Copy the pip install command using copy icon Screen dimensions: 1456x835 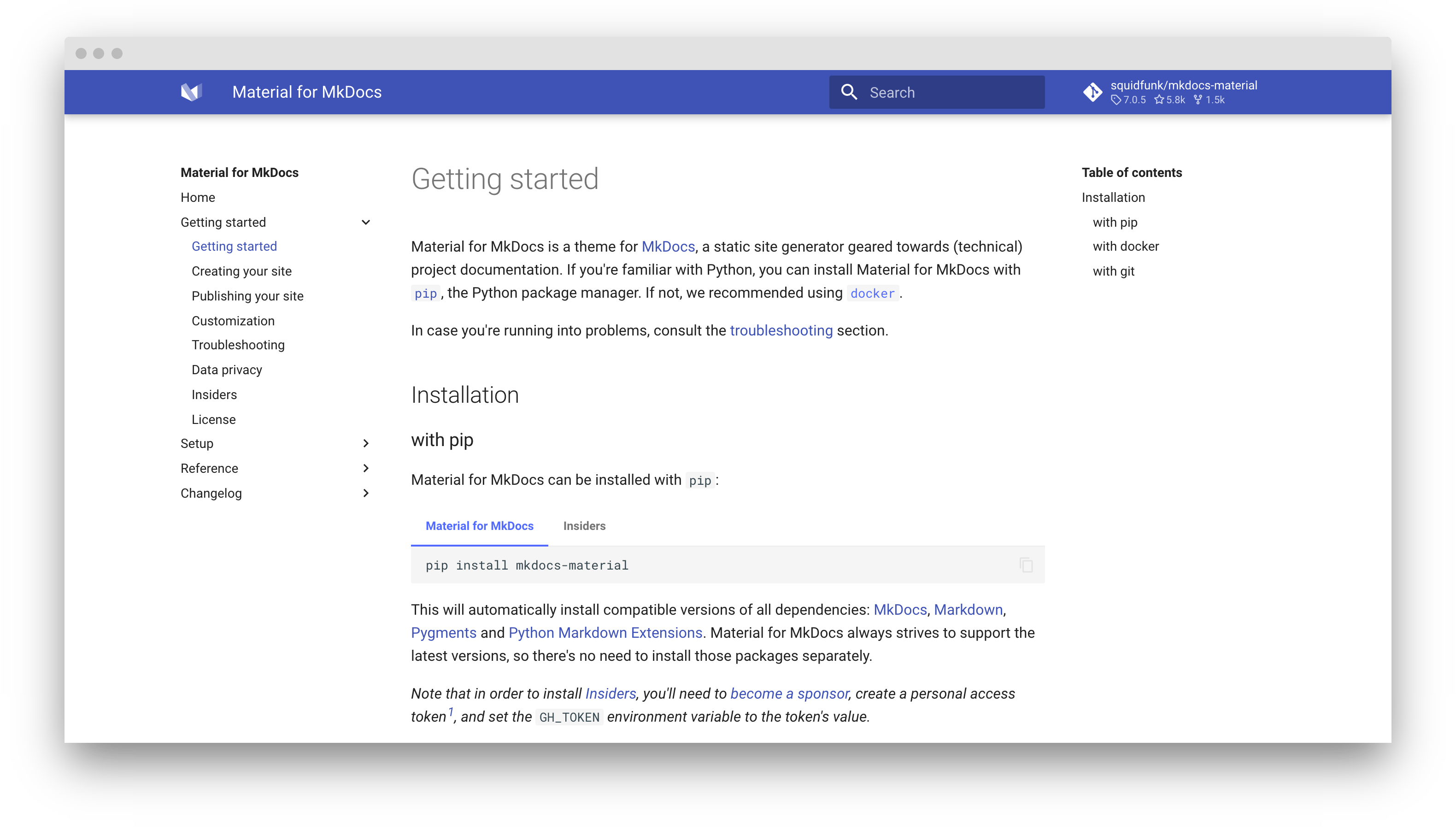point(1026,565)
